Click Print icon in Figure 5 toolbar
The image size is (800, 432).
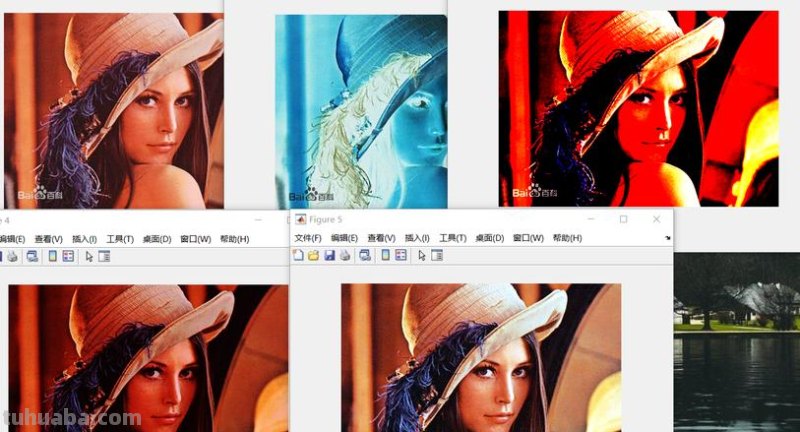pos(345,256)
